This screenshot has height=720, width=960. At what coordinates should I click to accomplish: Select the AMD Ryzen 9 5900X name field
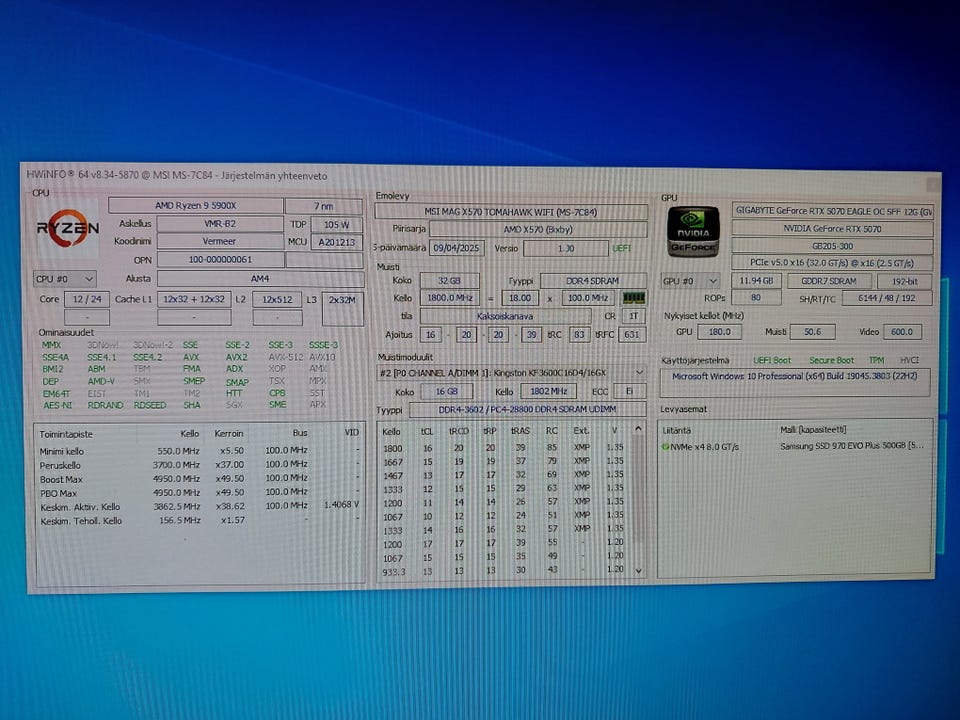195,205
